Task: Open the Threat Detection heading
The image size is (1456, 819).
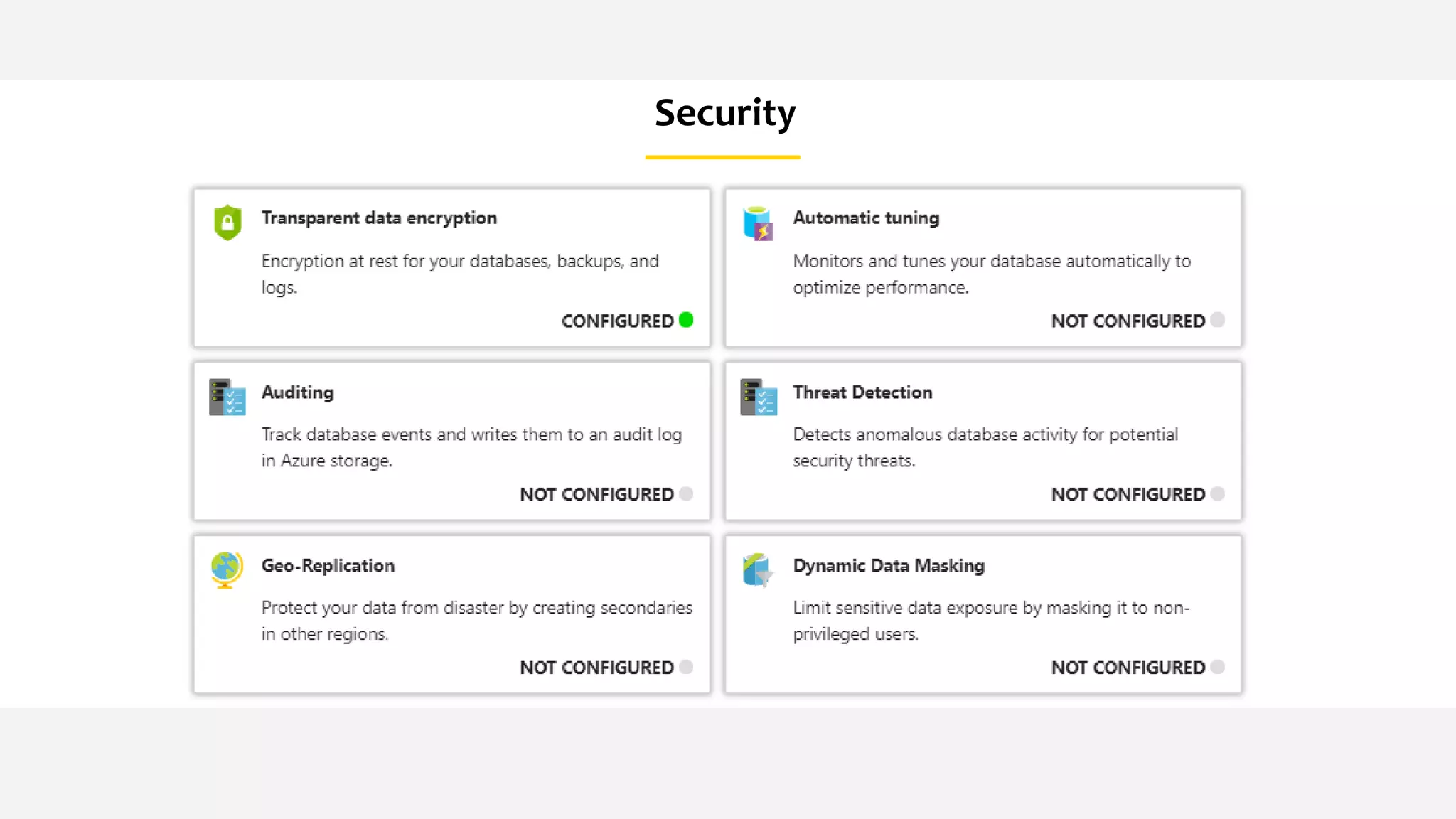Action: point(862,392)
